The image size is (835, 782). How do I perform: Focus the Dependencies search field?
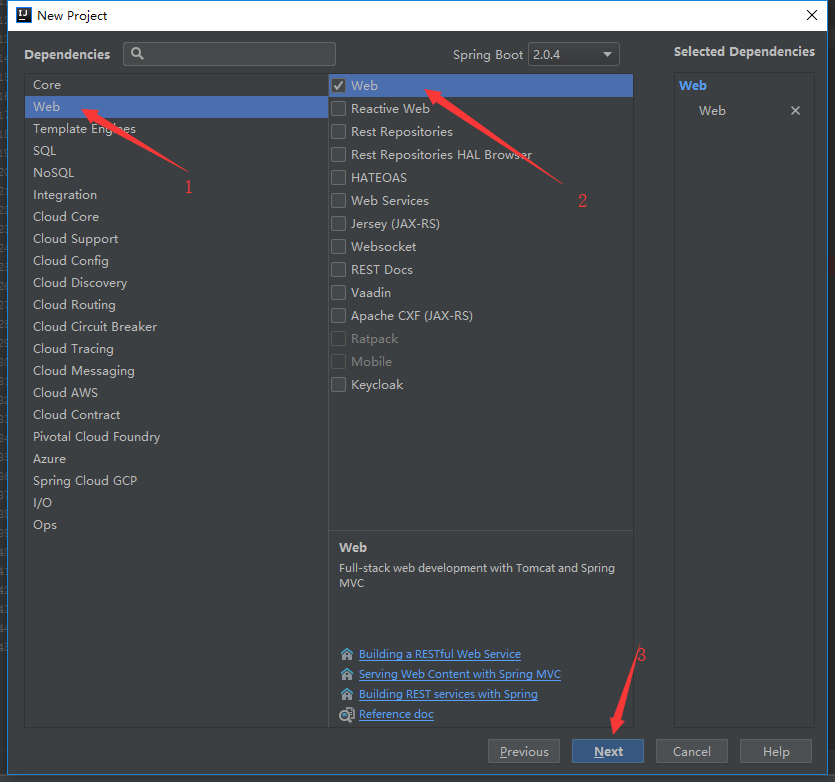point(230,54)
